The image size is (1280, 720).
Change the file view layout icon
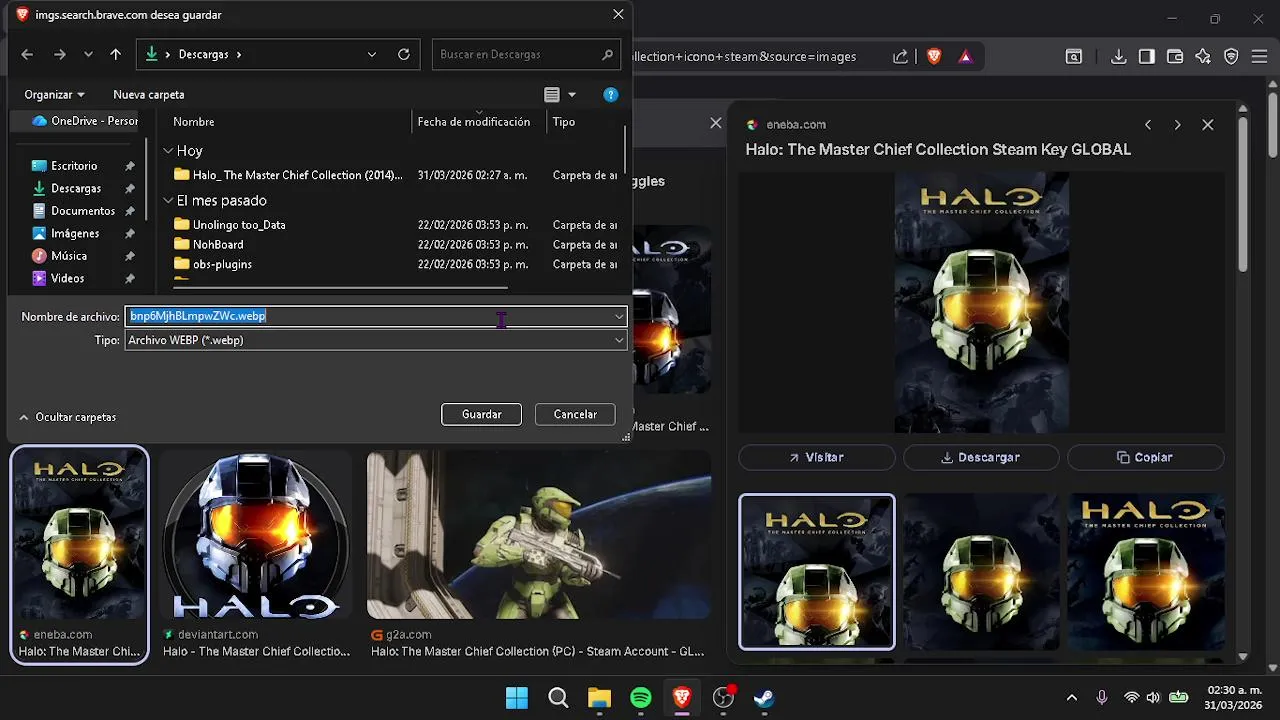pos(552,95)
